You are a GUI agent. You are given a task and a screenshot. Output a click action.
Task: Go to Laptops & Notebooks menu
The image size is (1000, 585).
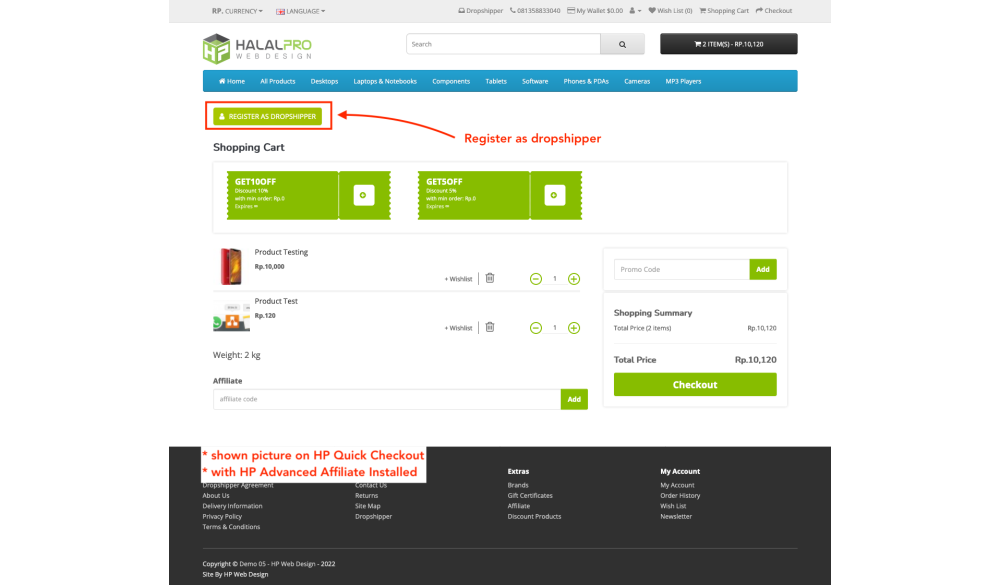click(x=385, y=81)
